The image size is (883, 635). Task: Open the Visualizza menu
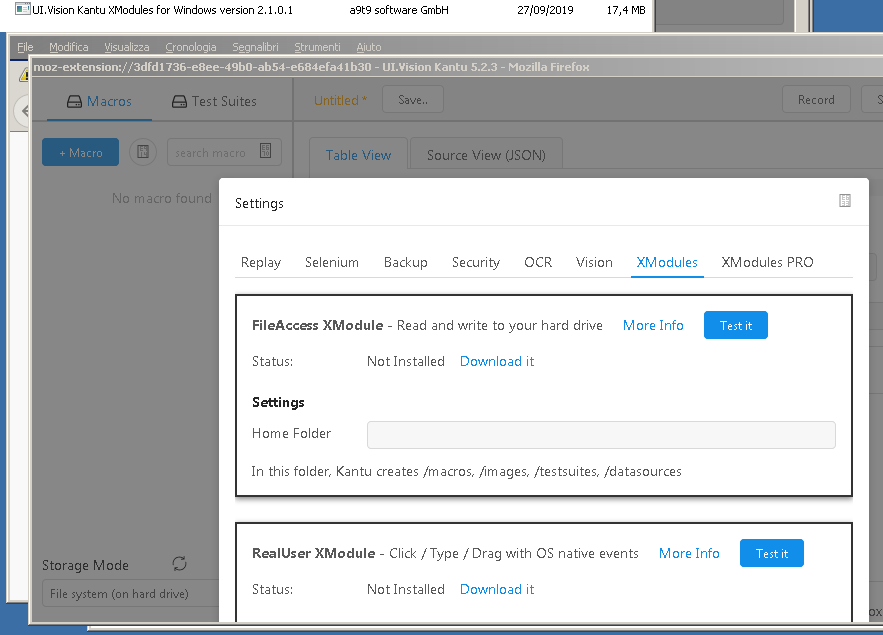tap(127, 47)
